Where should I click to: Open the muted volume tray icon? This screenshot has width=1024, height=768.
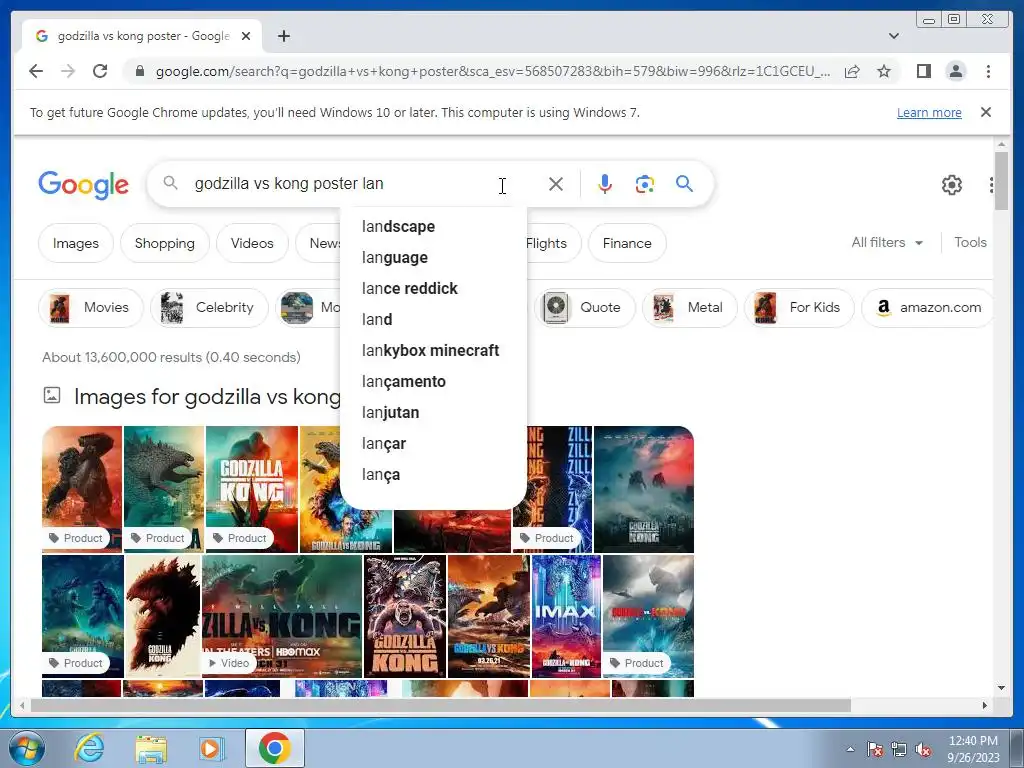(922, 750)
